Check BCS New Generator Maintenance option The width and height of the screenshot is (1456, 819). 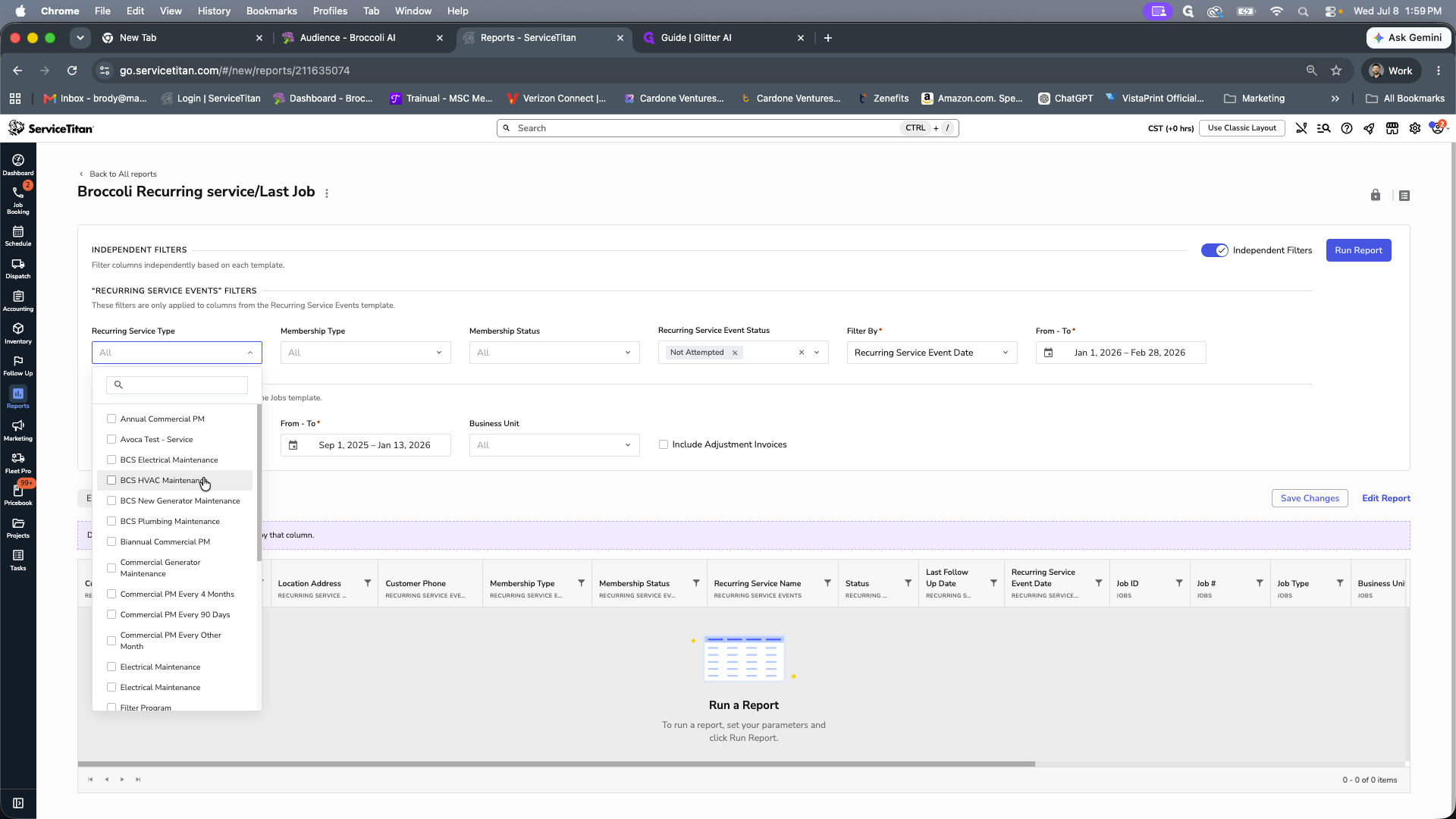click(x=111, y=500)
